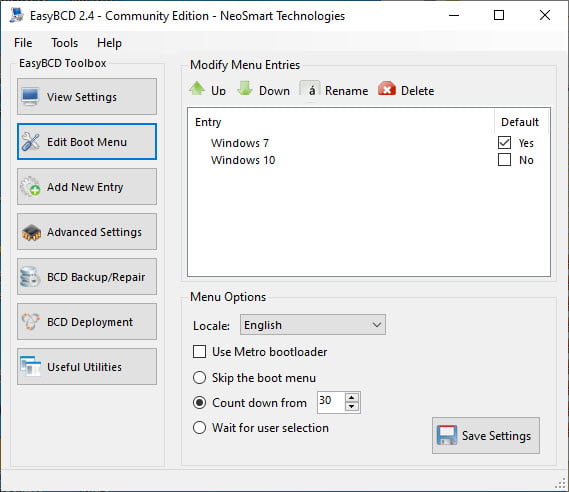569x492 pixels.
Task: Open the Help menu
Action: point(109,43)
